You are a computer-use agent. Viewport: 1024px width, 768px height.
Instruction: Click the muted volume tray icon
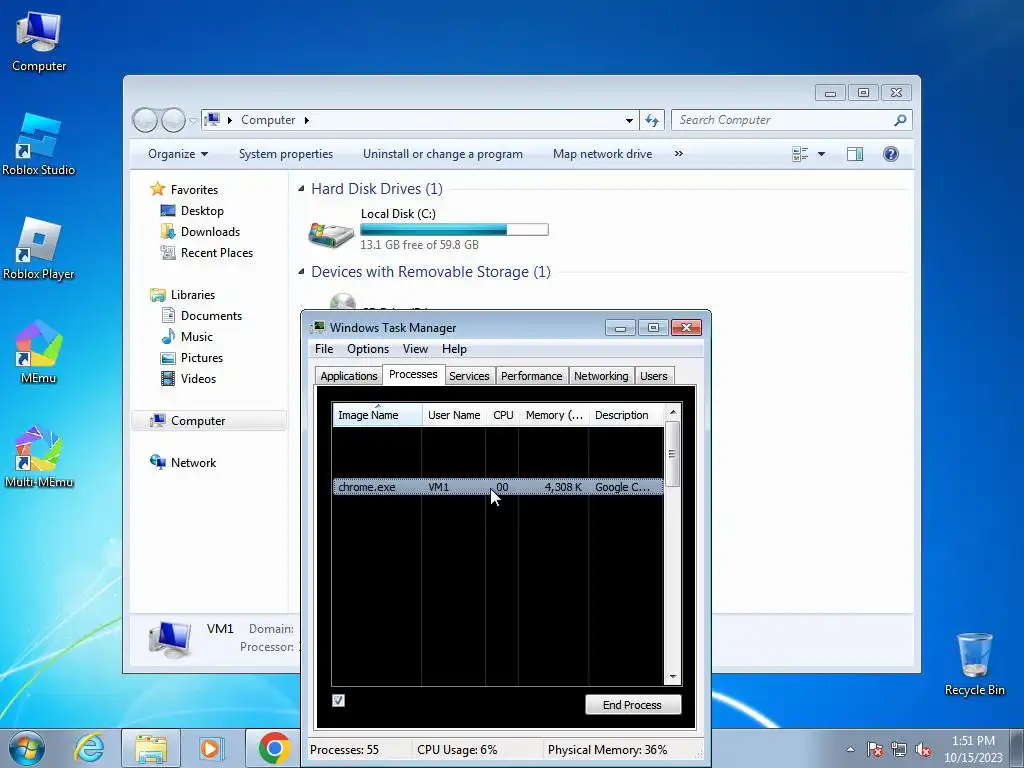click(x=923, y=750)
